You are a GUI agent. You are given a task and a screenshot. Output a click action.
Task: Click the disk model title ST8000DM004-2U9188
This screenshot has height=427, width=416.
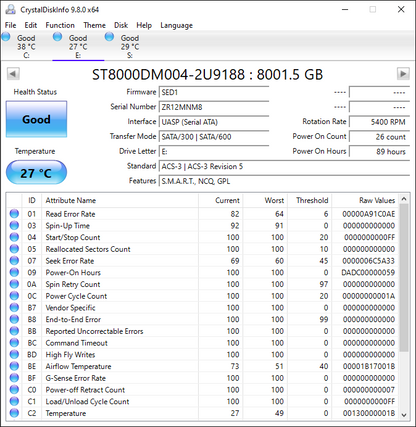click(168, 74)
